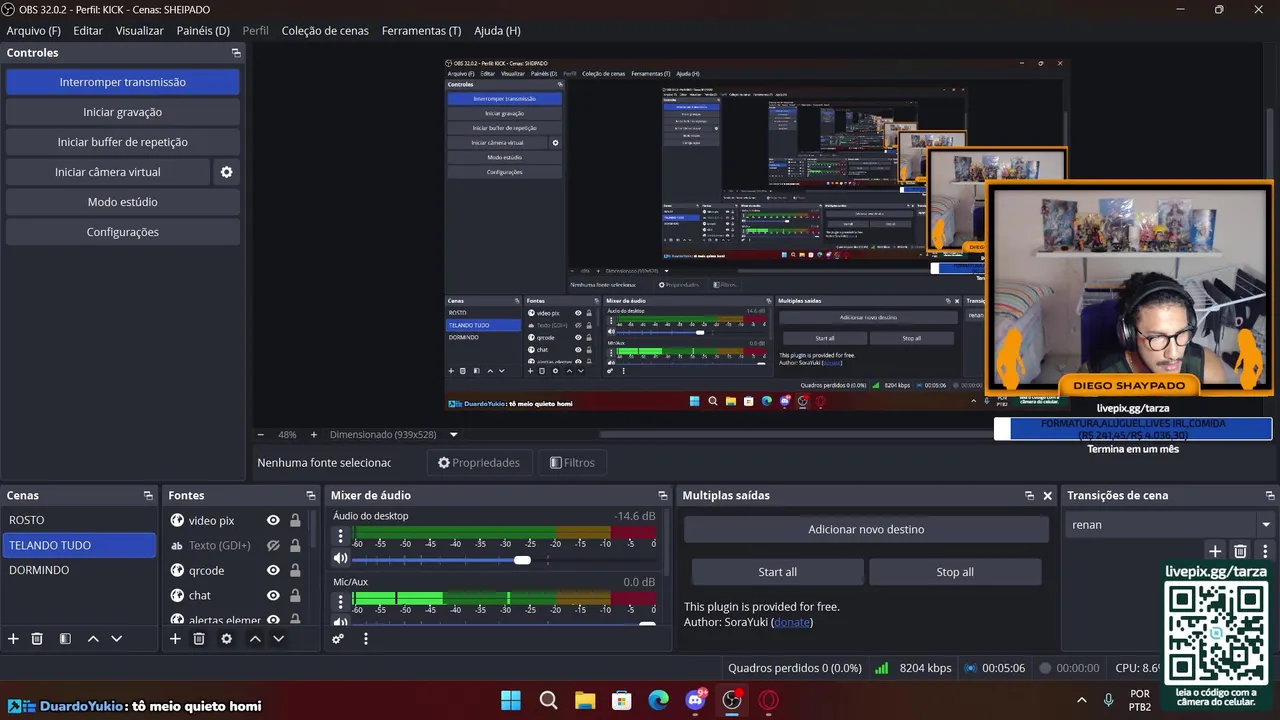The height and width of the screenshot is (720, 1280).
Task: Add a new scene with plus icon
Action: [x=13, y=639]
